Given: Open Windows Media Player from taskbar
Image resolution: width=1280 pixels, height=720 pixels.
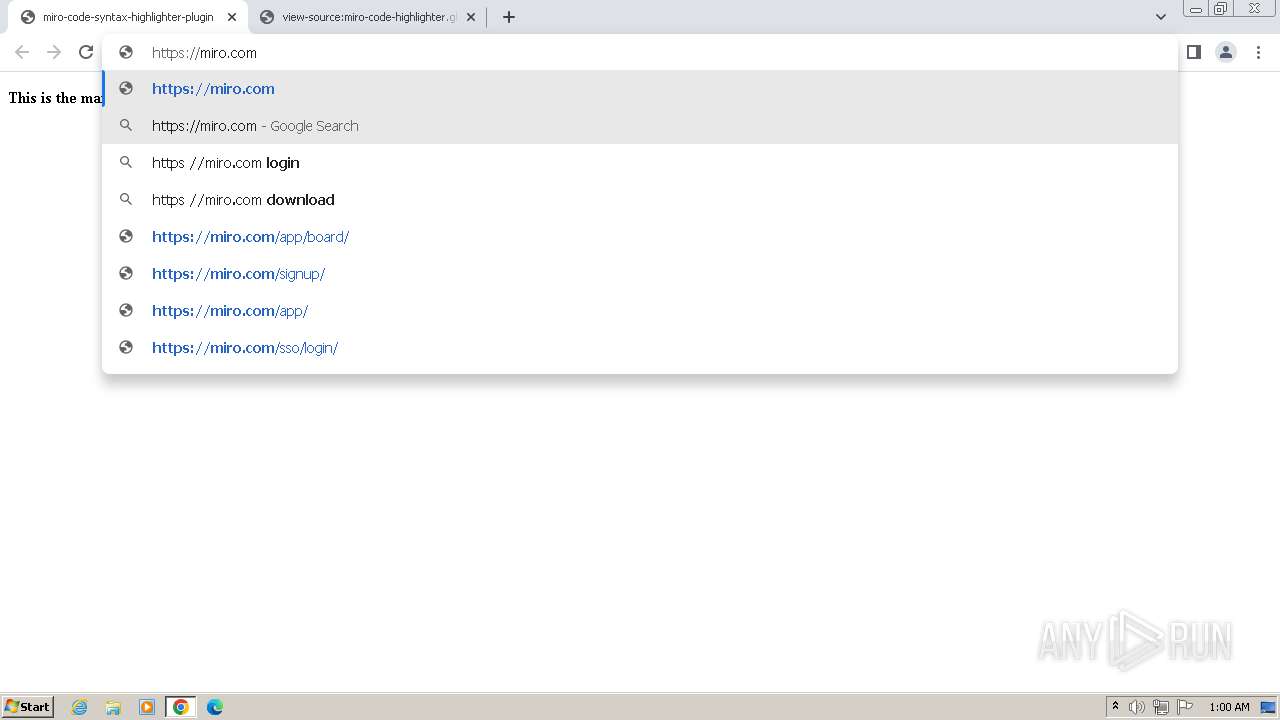Looking at the screenshot, I should coord(147,707).
